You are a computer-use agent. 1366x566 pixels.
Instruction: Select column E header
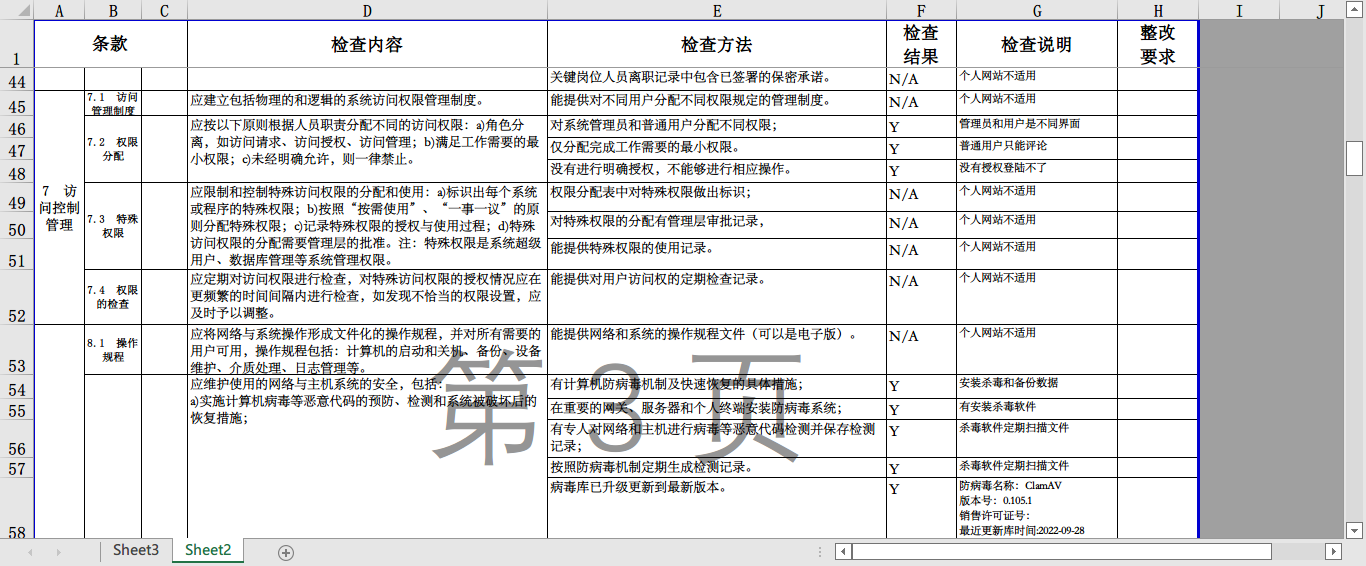coord(717,10)
